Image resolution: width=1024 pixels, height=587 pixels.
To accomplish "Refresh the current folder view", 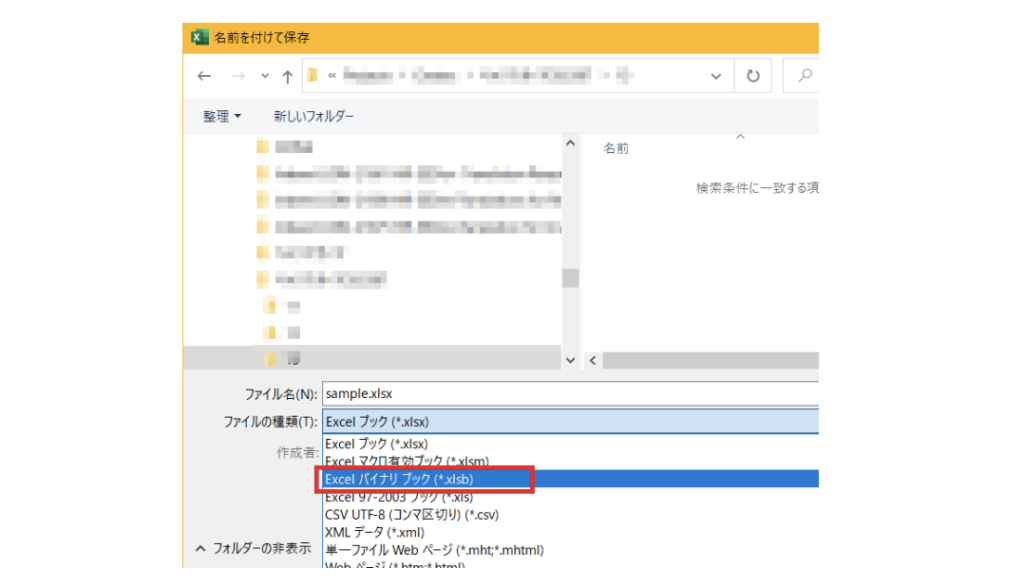I will pos(753,76).
